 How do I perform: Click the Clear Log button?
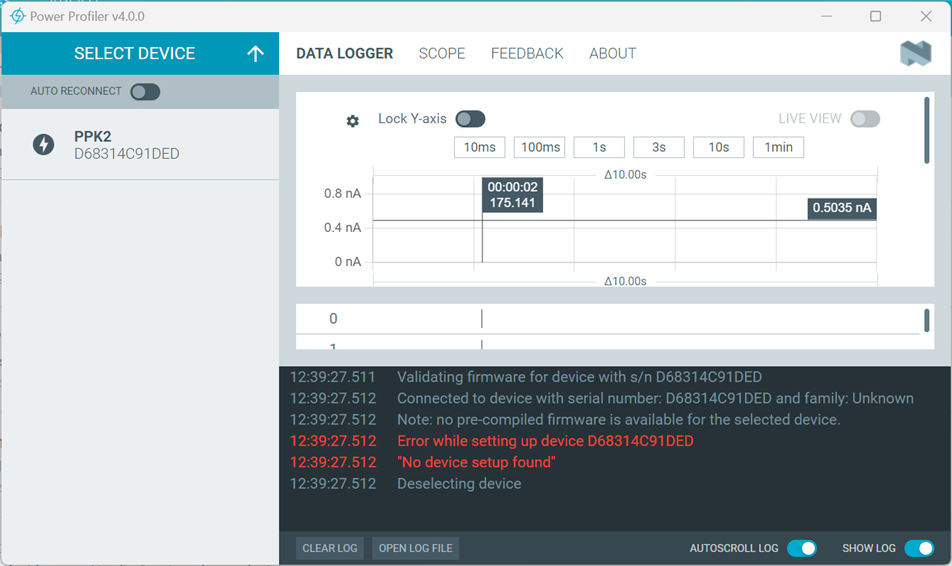[x=330, y=548]
